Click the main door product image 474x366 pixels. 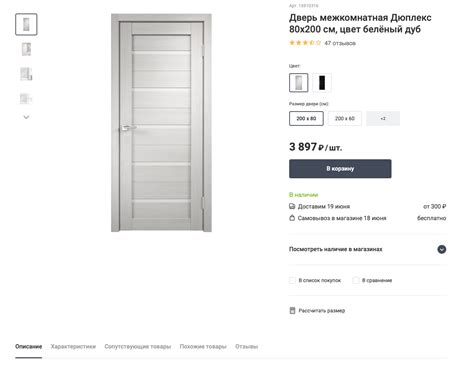(x=161, y=123)
